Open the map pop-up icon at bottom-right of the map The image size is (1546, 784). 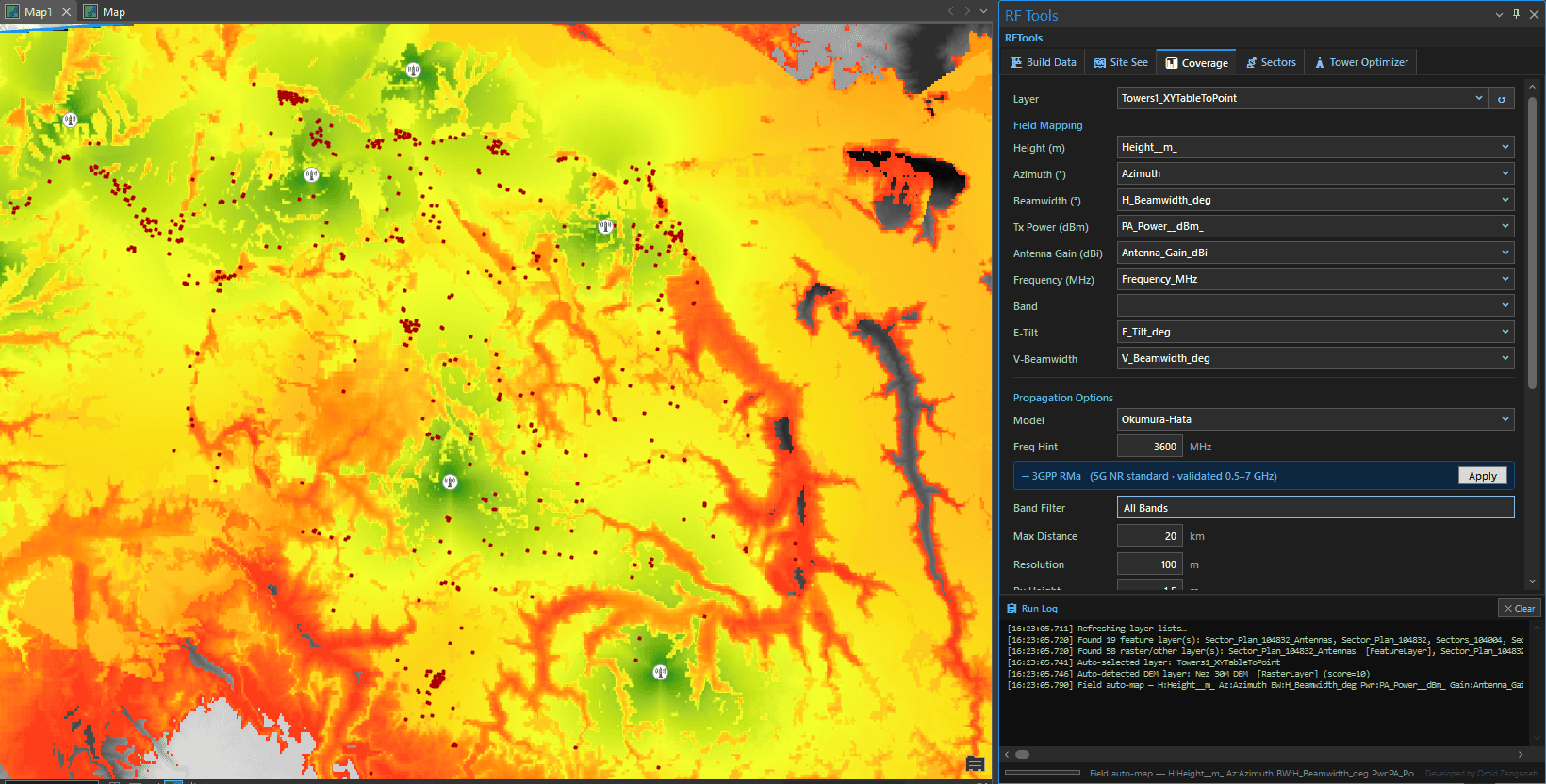(976, 763)
